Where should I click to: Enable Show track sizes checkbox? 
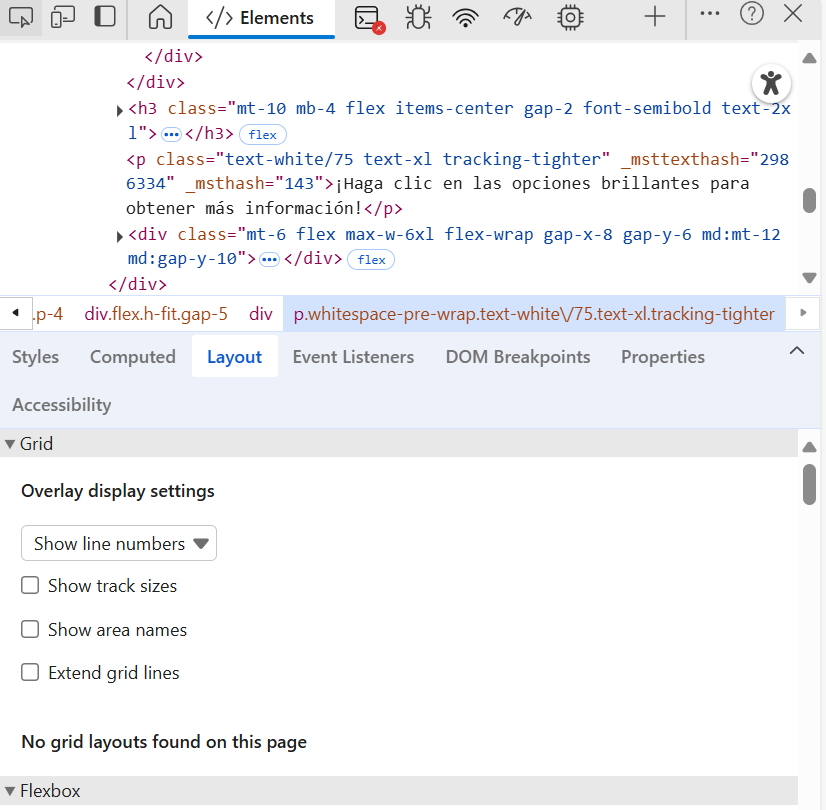coord(30,585)
